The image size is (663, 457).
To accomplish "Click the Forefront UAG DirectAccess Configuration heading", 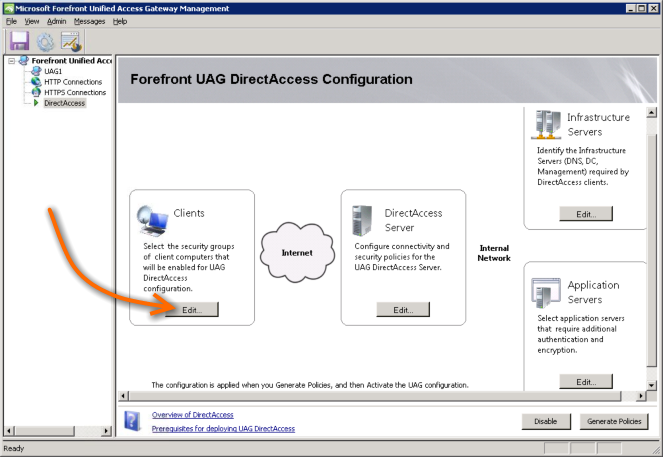I will 271,79.
